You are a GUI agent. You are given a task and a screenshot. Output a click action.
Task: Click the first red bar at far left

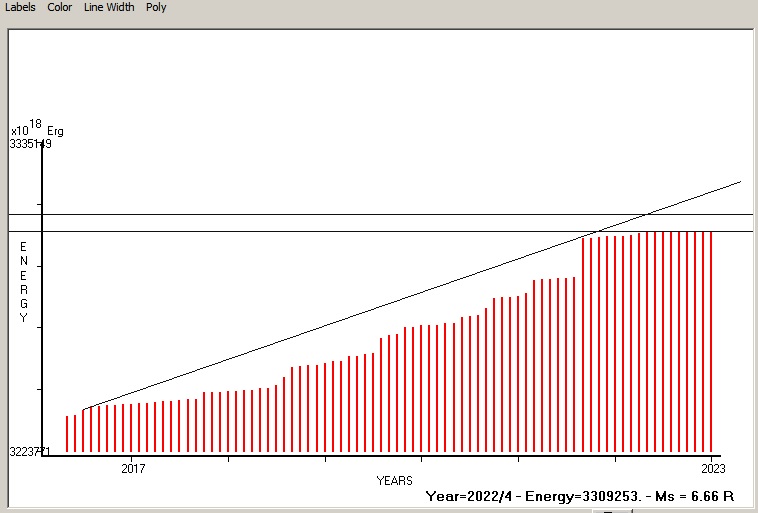point(67,434)
